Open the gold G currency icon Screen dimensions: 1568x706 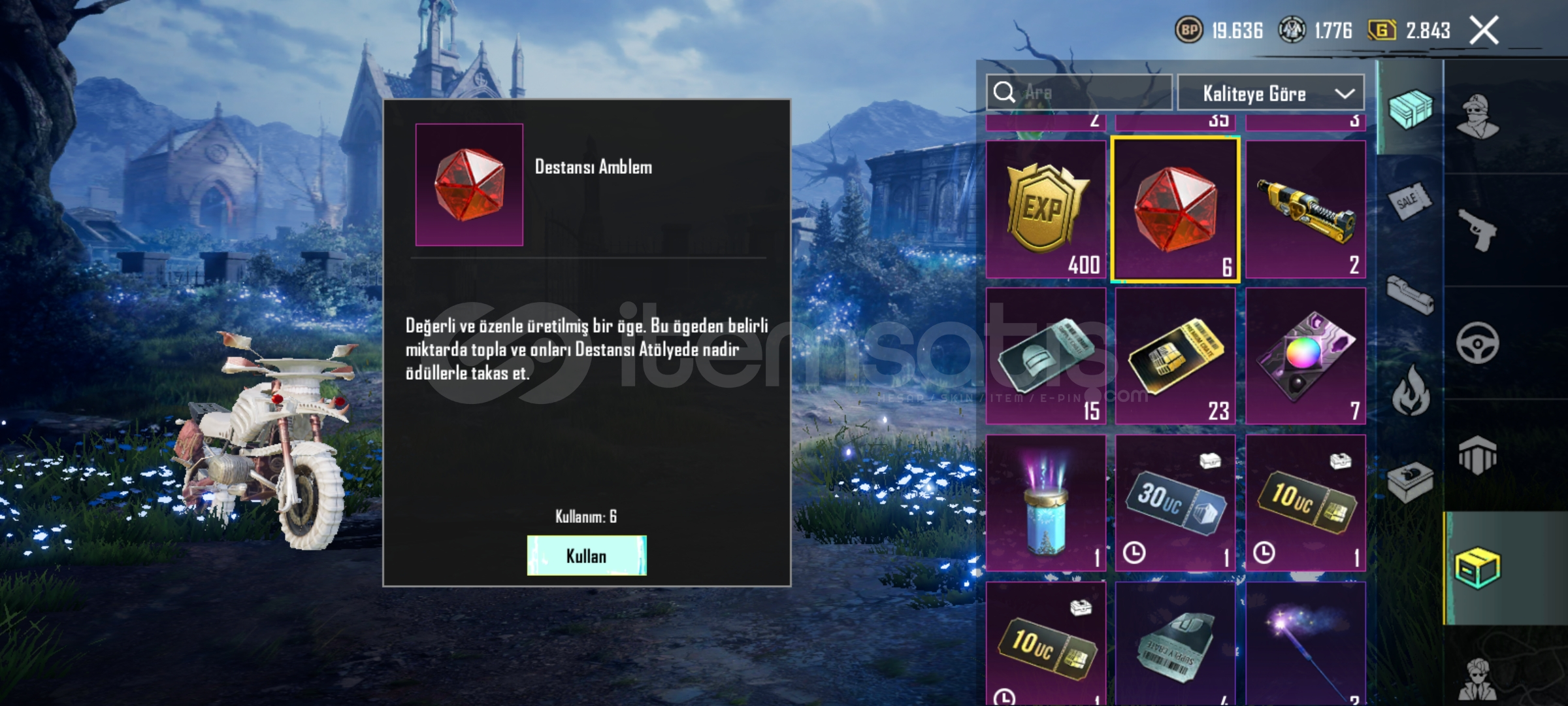(x=1381, y=30)
